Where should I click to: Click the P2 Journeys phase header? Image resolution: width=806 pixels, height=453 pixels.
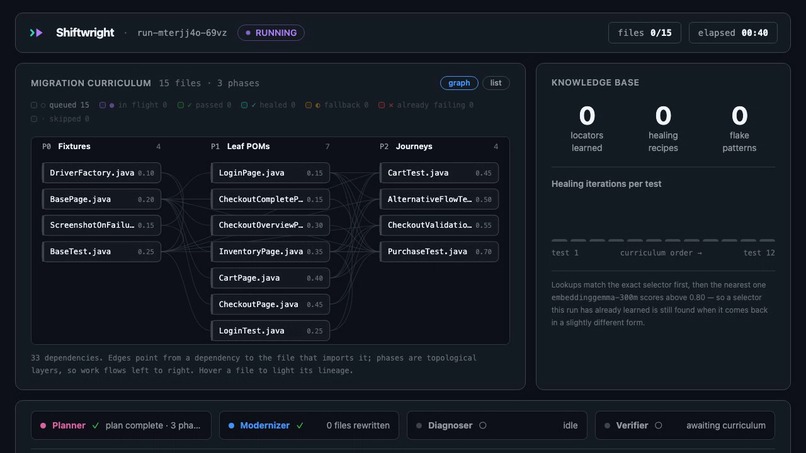pos(439,147)
